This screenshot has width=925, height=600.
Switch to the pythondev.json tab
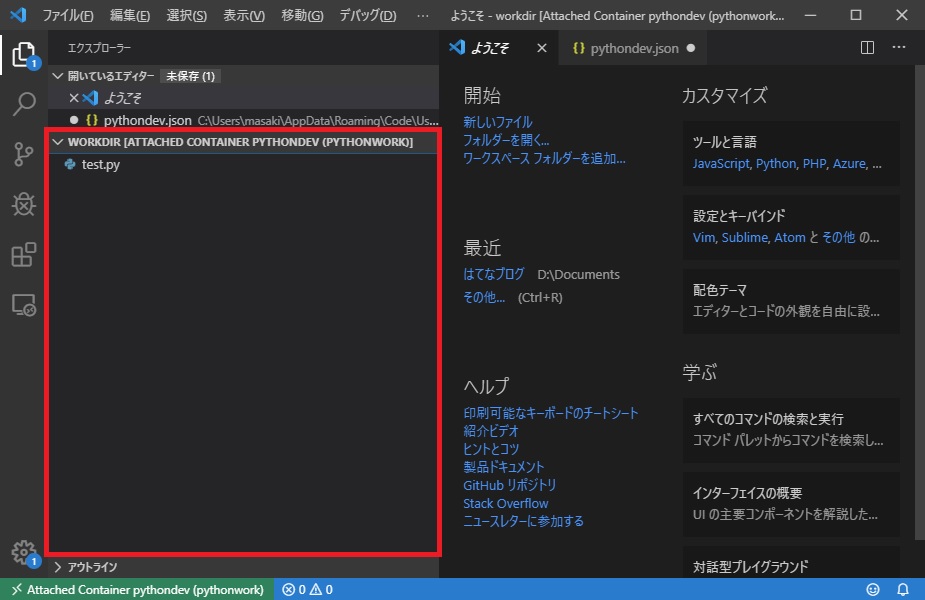click(x=633, y=46)
